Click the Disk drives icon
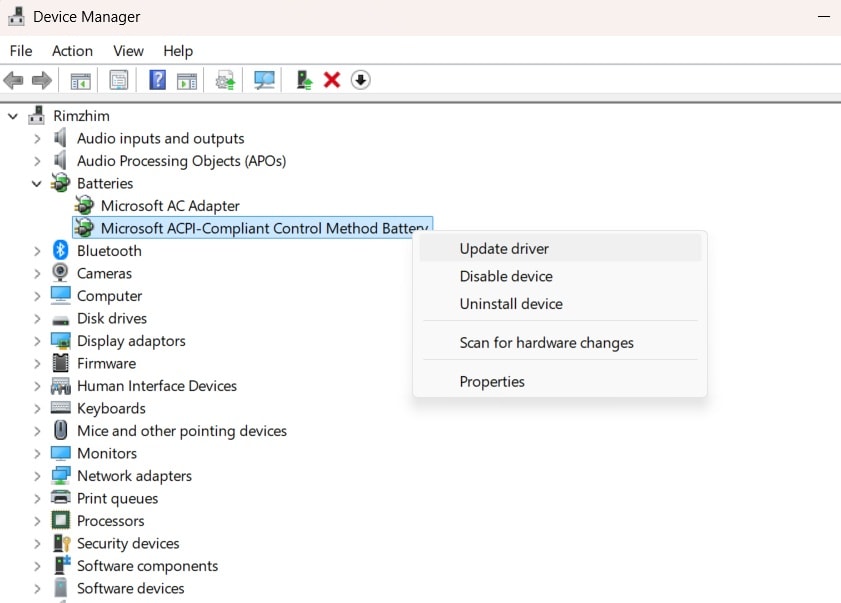 pyautogui.click(x=61, y=320)
